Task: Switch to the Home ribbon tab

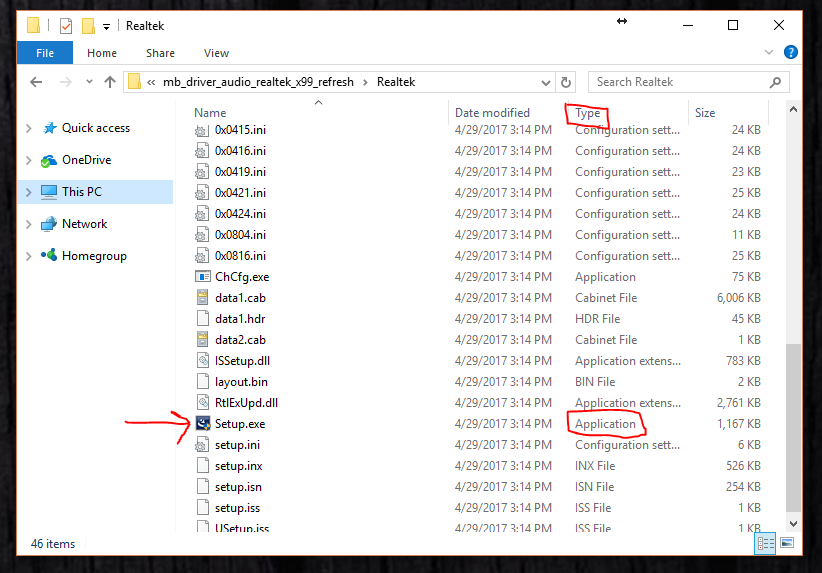Action: click(x=102, y=53)
